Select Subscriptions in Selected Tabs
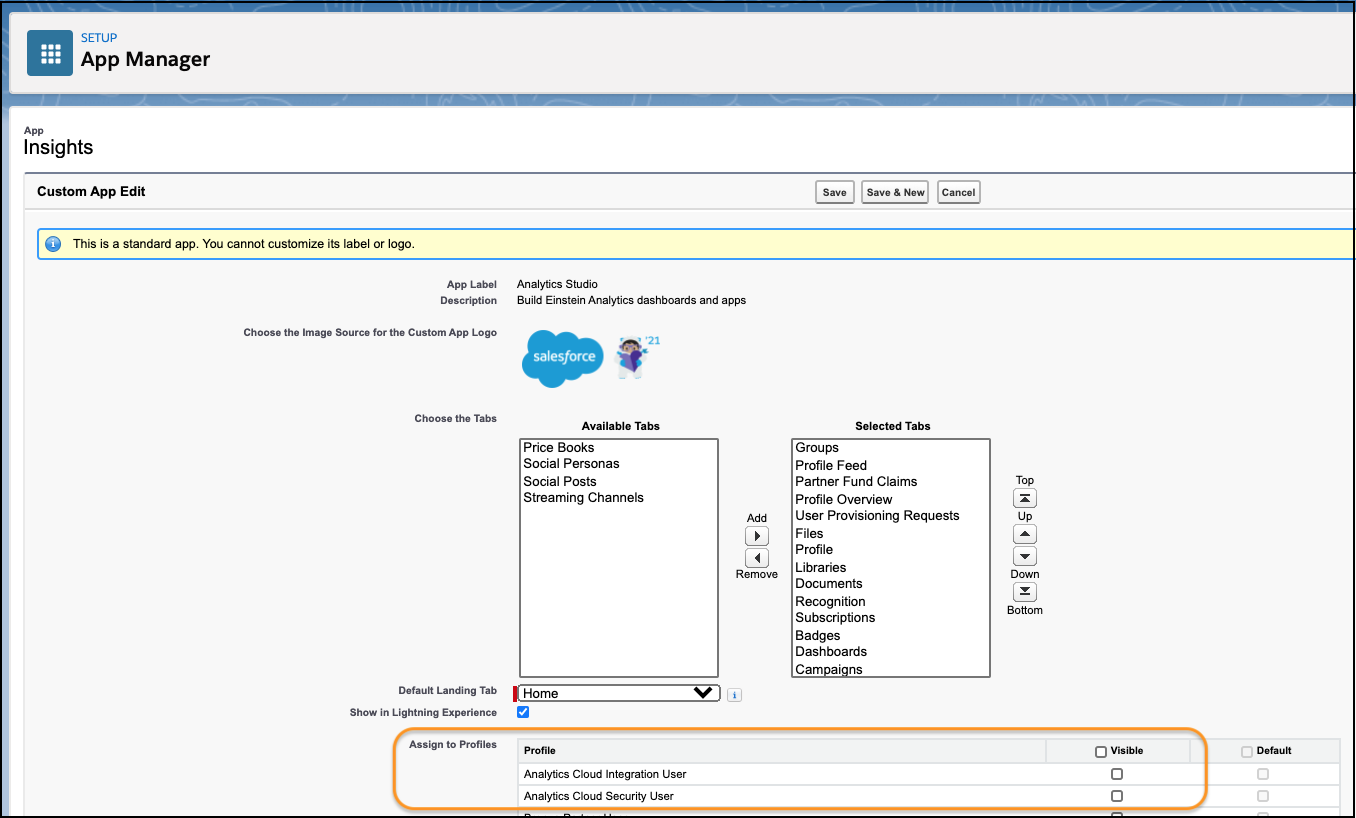Screen dimensions: 1356x818 pos(890,618)
